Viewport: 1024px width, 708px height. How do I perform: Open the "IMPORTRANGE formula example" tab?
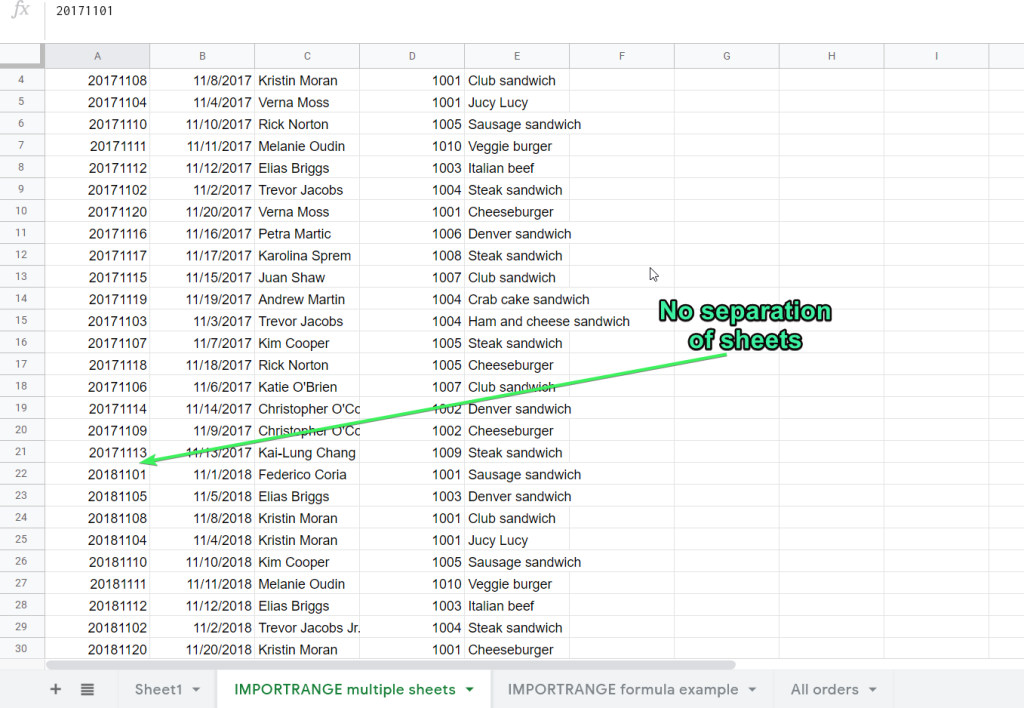(621, 689)
